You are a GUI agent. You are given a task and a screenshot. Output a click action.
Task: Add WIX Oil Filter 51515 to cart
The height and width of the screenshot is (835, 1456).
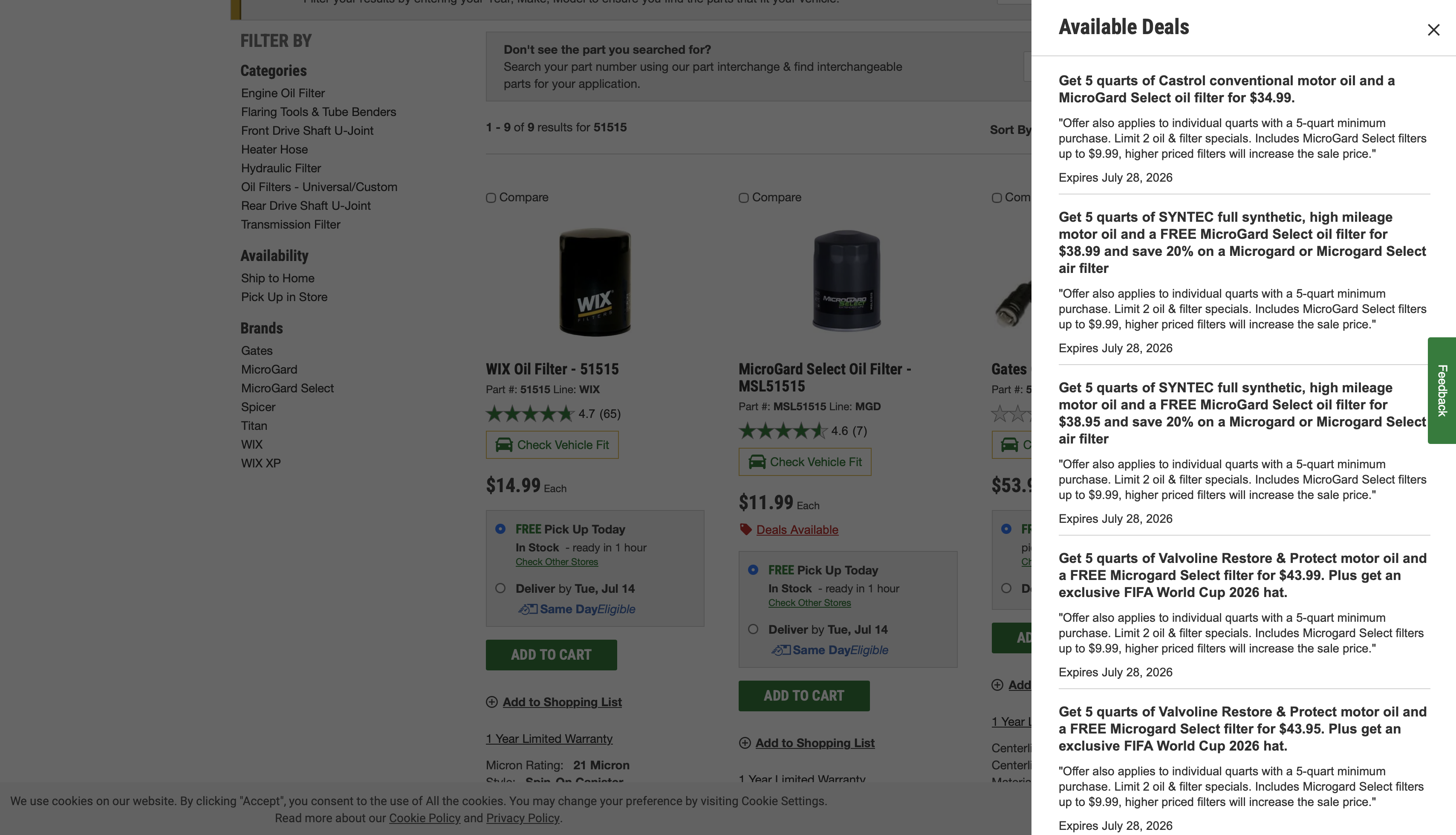tap(551, 655)
